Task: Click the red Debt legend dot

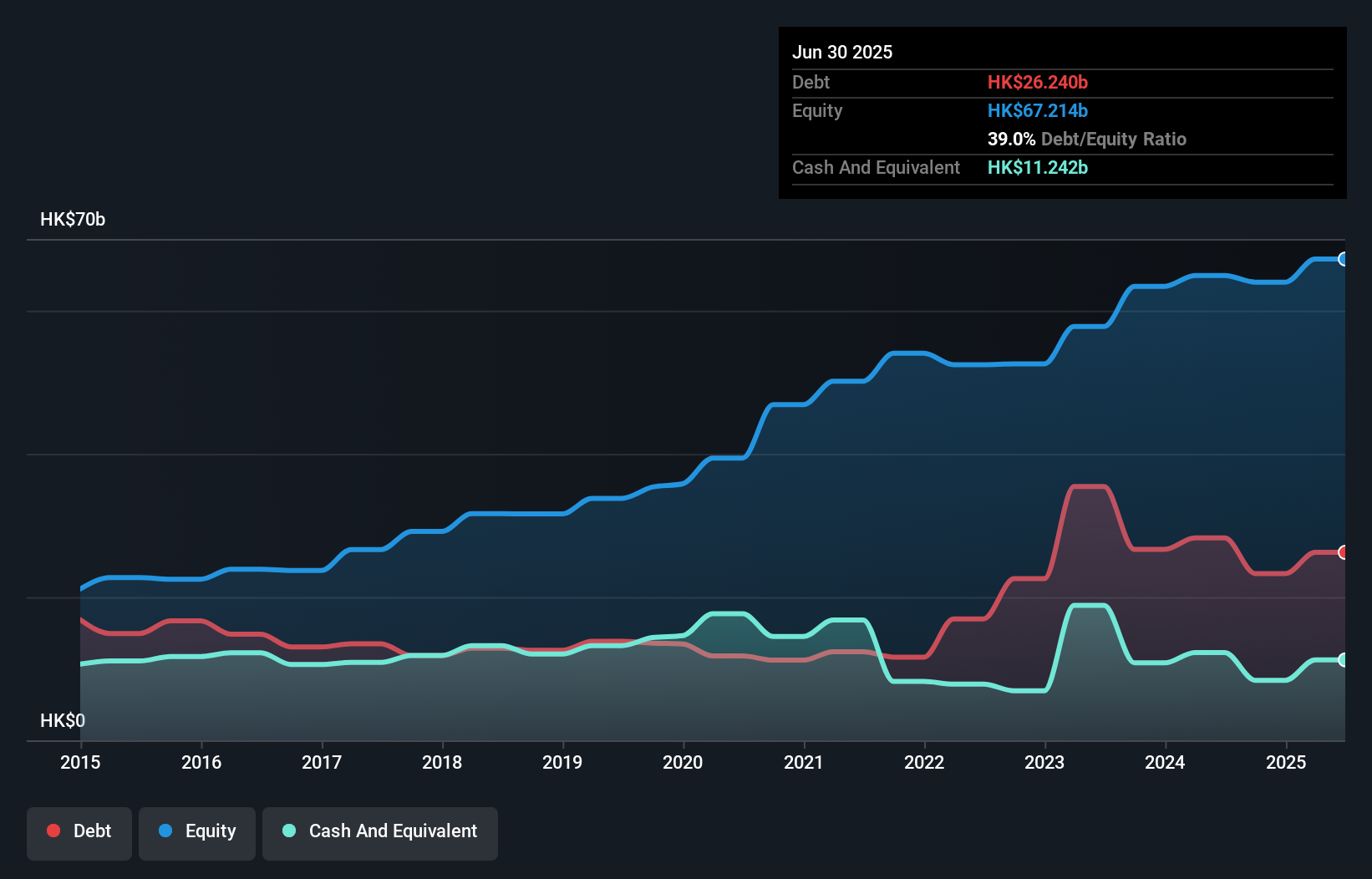Action: pos(52,831)
